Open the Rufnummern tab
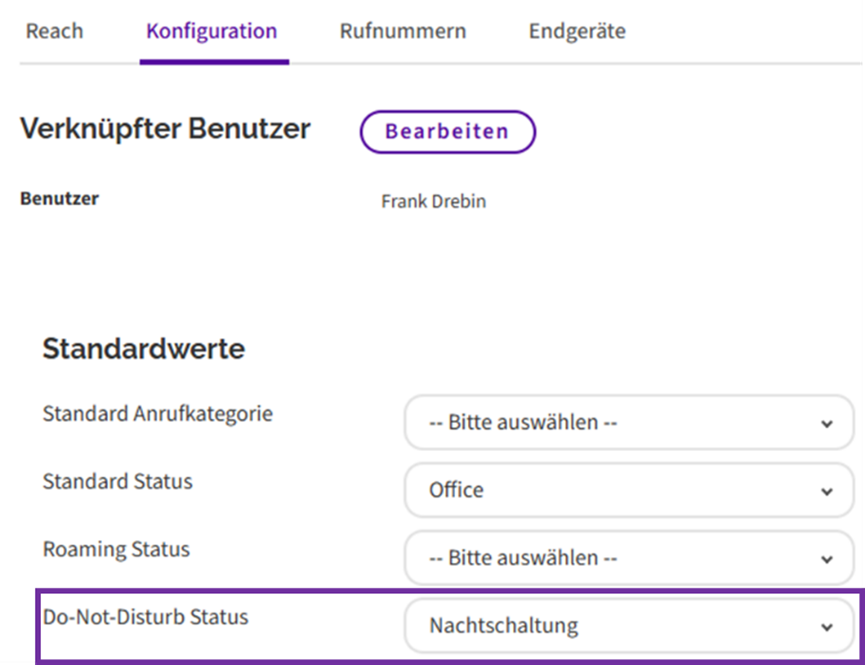 [402, 31]
